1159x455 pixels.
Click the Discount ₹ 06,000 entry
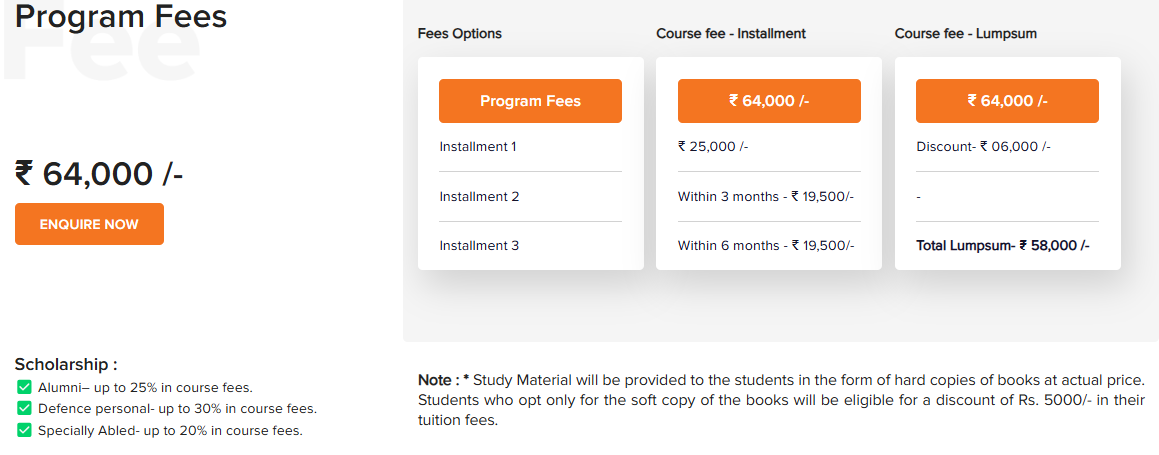click(x=983, y=147)
